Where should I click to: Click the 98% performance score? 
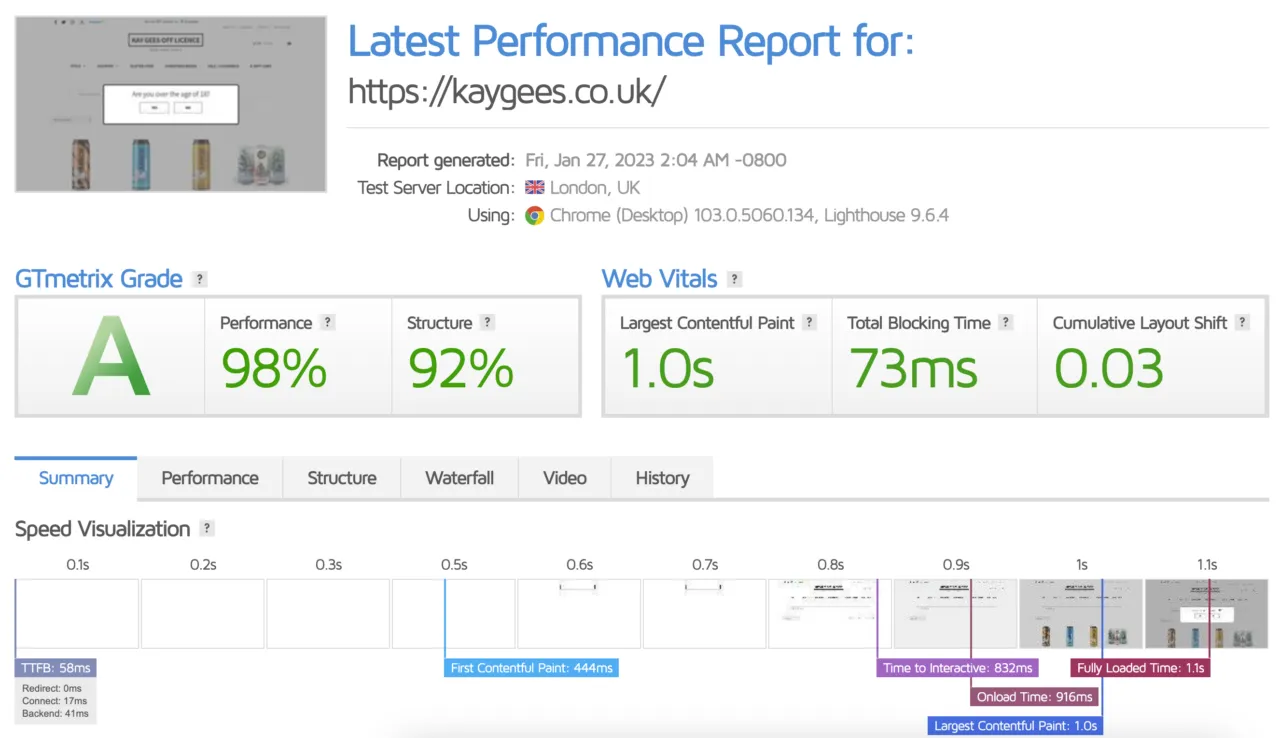[x=274, y=369]
